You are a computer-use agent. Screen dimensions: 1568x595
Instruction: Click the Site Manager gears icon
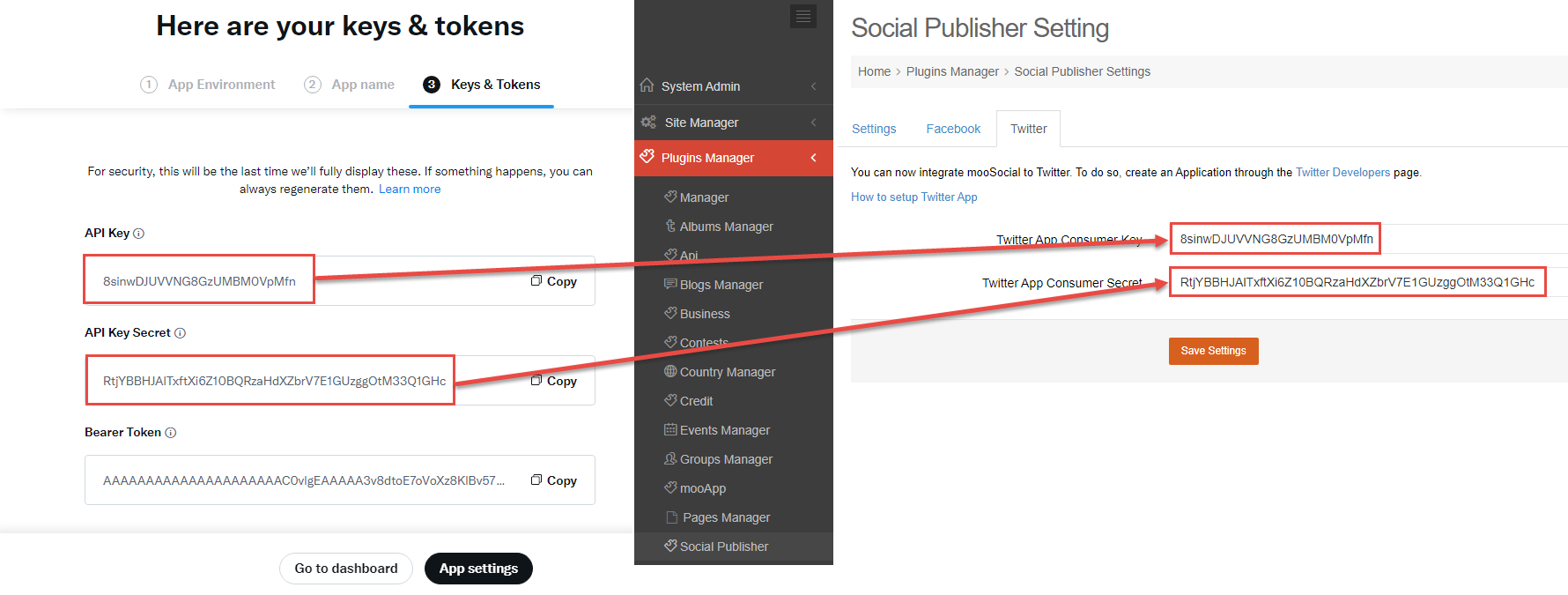(649, 123)
